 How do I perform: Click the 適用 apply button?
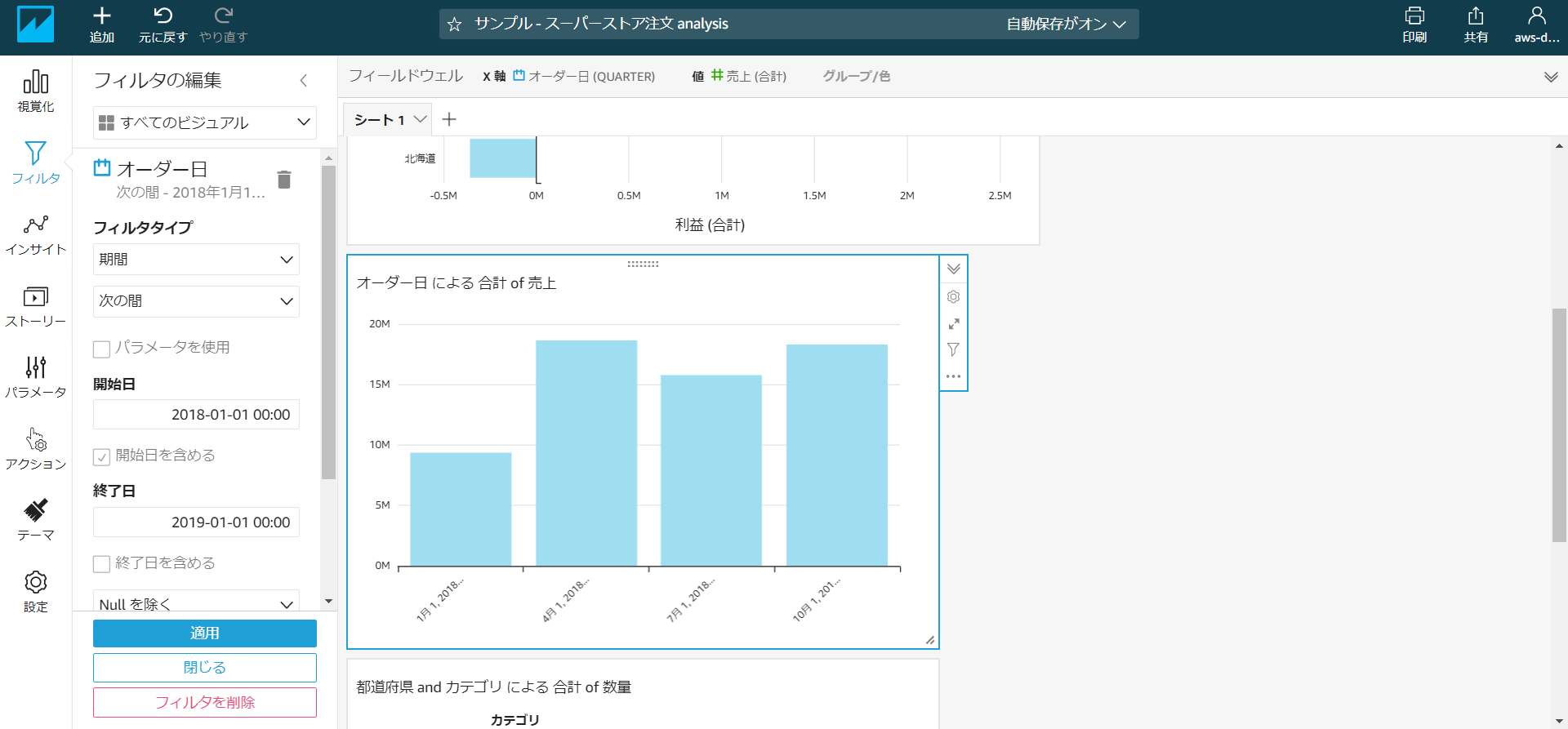[x=204, y=633]
